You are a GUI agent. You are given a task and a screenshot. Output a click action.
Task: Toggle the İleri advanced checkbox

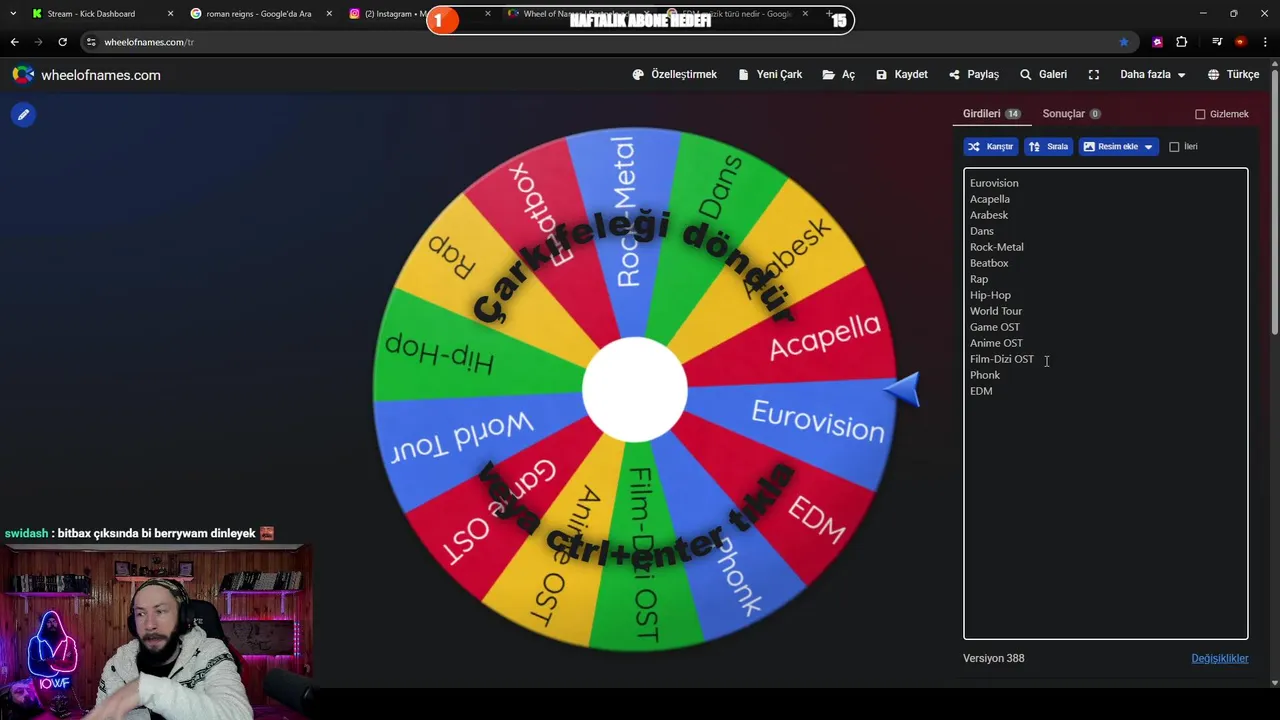[x=1174, y=147]
